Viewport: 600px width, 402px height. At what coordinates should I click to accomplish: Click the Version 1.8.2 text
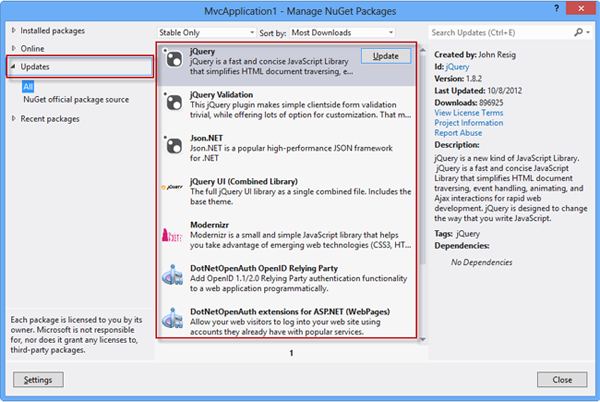click(458, 78)
